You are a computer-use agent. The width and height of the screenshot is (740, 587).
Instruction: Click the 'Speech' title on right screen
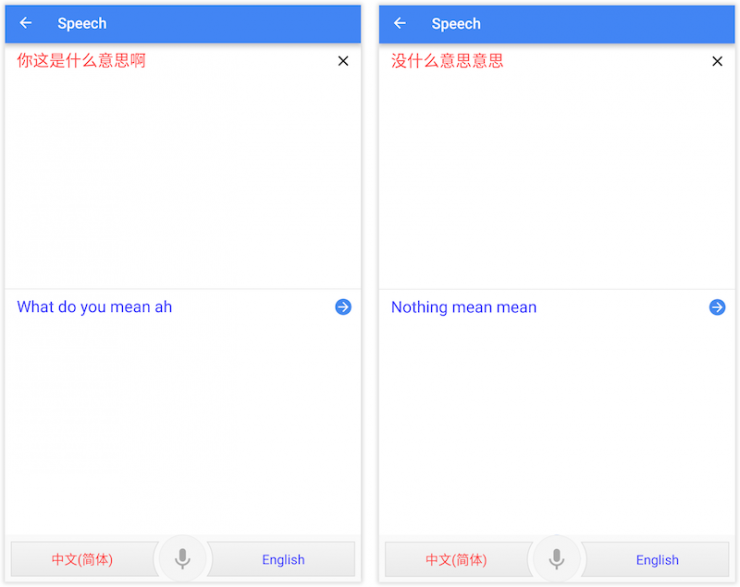point(456,24)
